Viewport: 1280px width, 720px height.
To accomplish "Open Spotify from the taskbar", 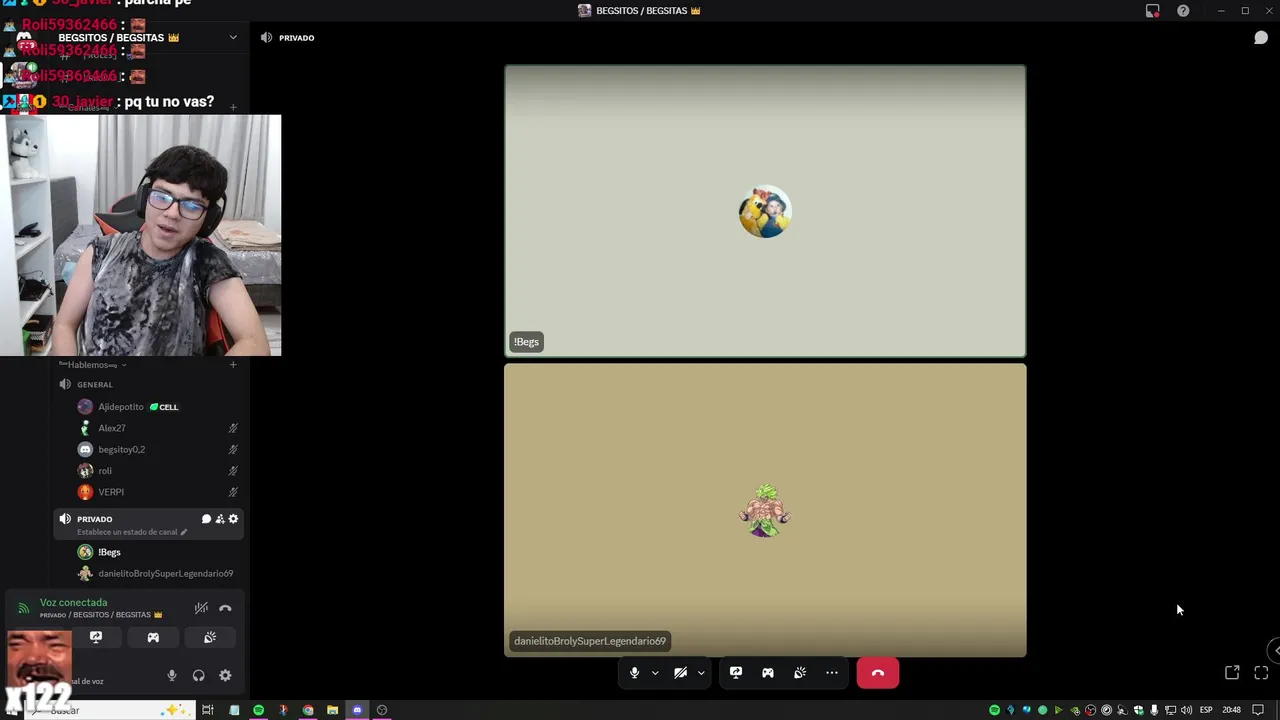I will (259, 710).
